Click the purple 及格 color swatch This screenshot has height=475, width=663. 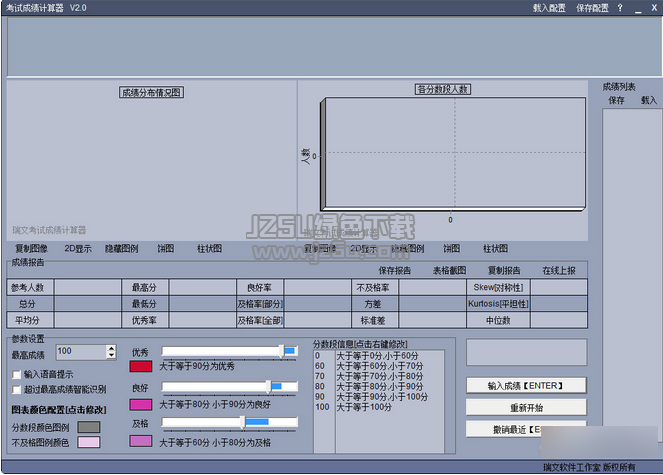coord(141,442)
